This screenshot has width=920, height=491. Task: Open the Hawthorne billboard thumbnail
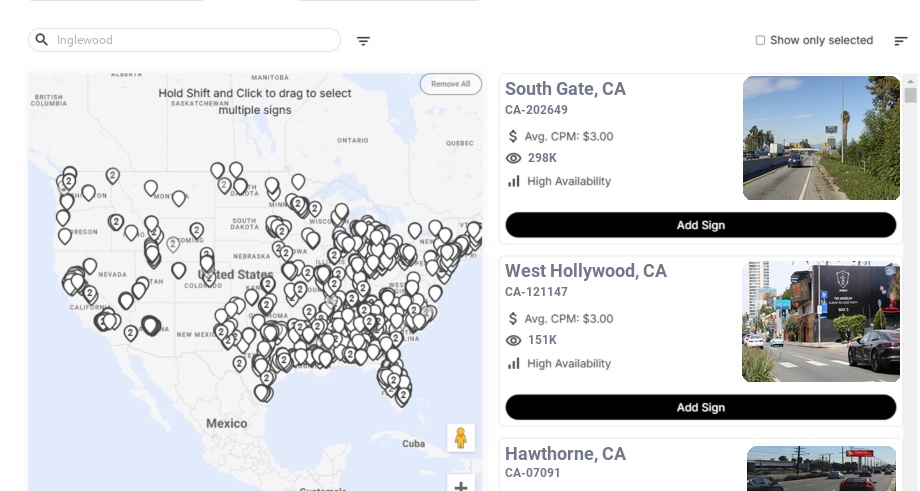821,469
